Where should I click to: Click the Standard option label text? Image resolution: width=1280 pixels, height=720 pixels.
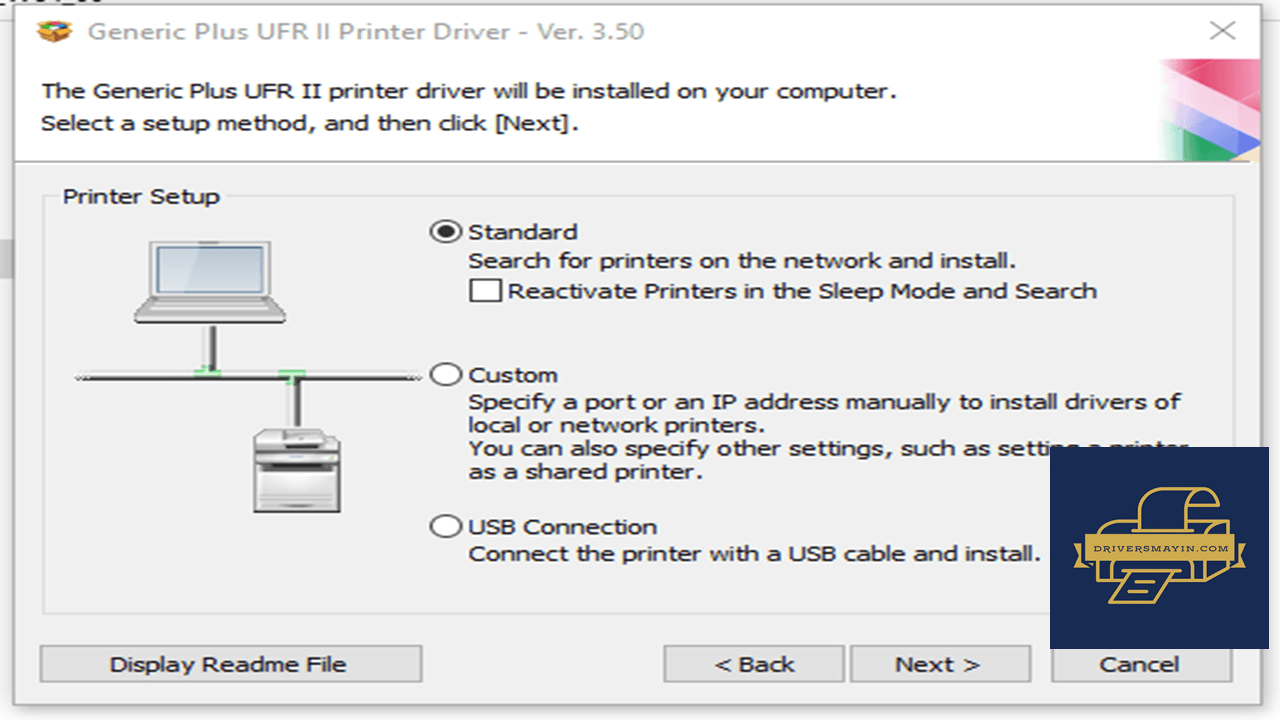pyautogui.click(x=523, y=232)
